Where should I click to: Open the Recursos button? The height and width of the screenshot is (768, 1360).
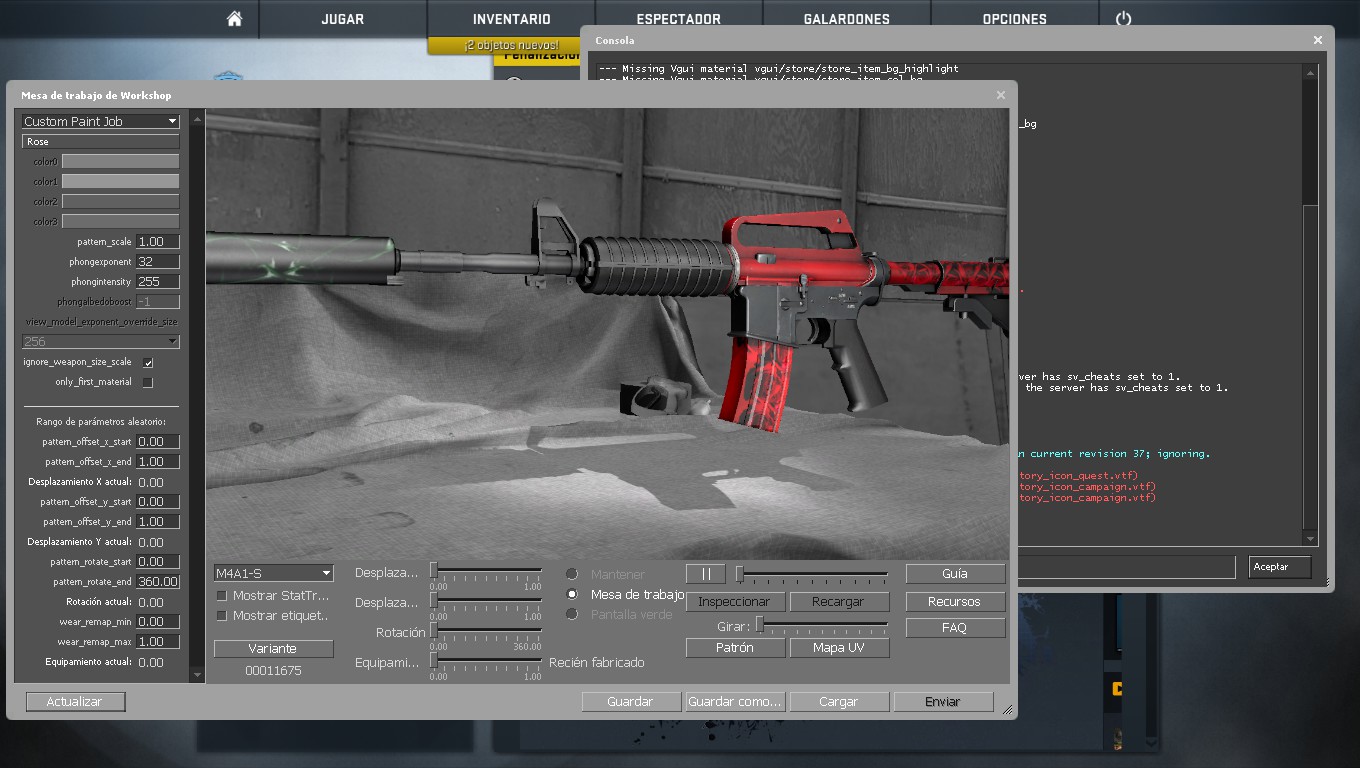(955, 601)
